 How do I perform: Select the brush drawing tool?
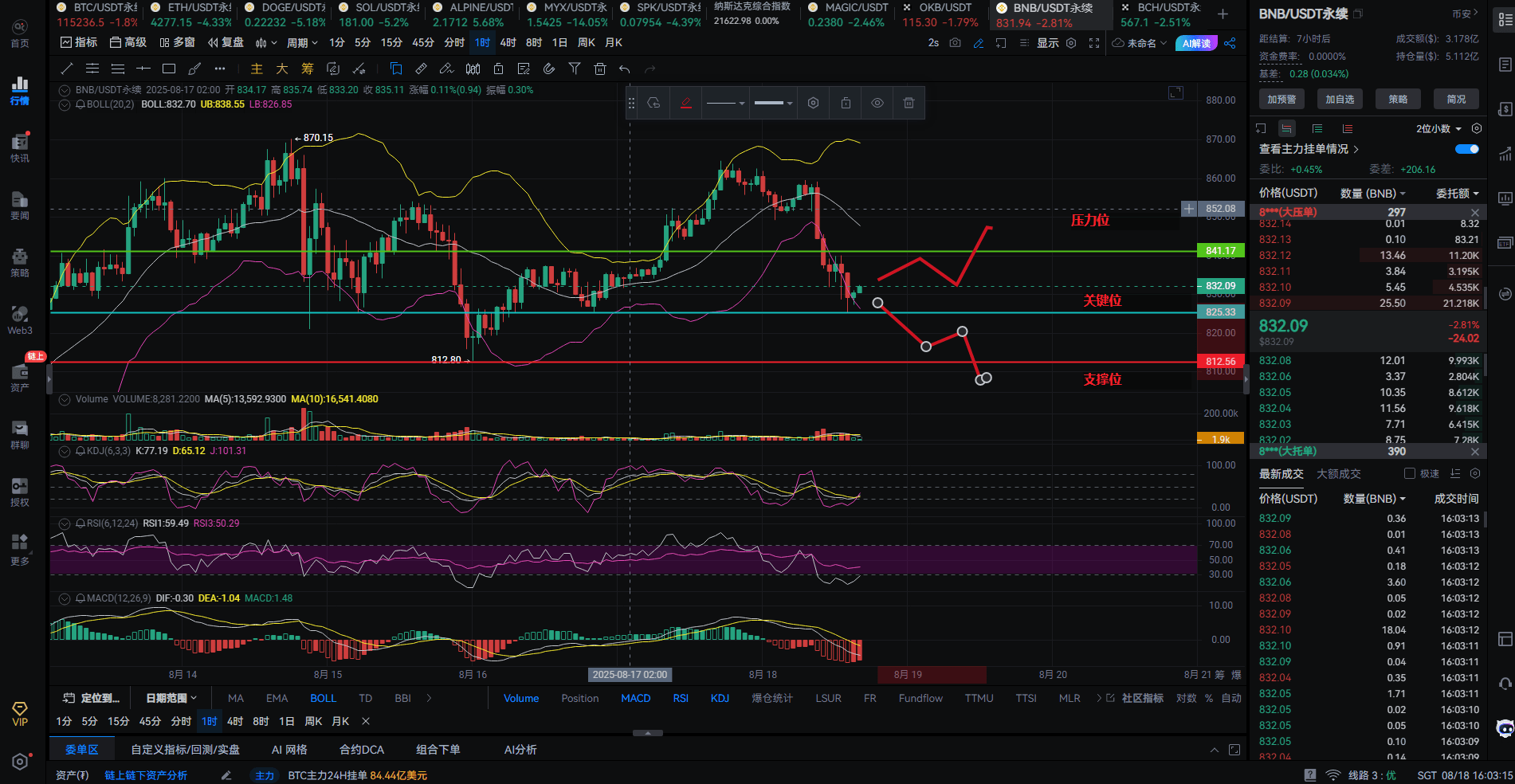coord(194,69)
